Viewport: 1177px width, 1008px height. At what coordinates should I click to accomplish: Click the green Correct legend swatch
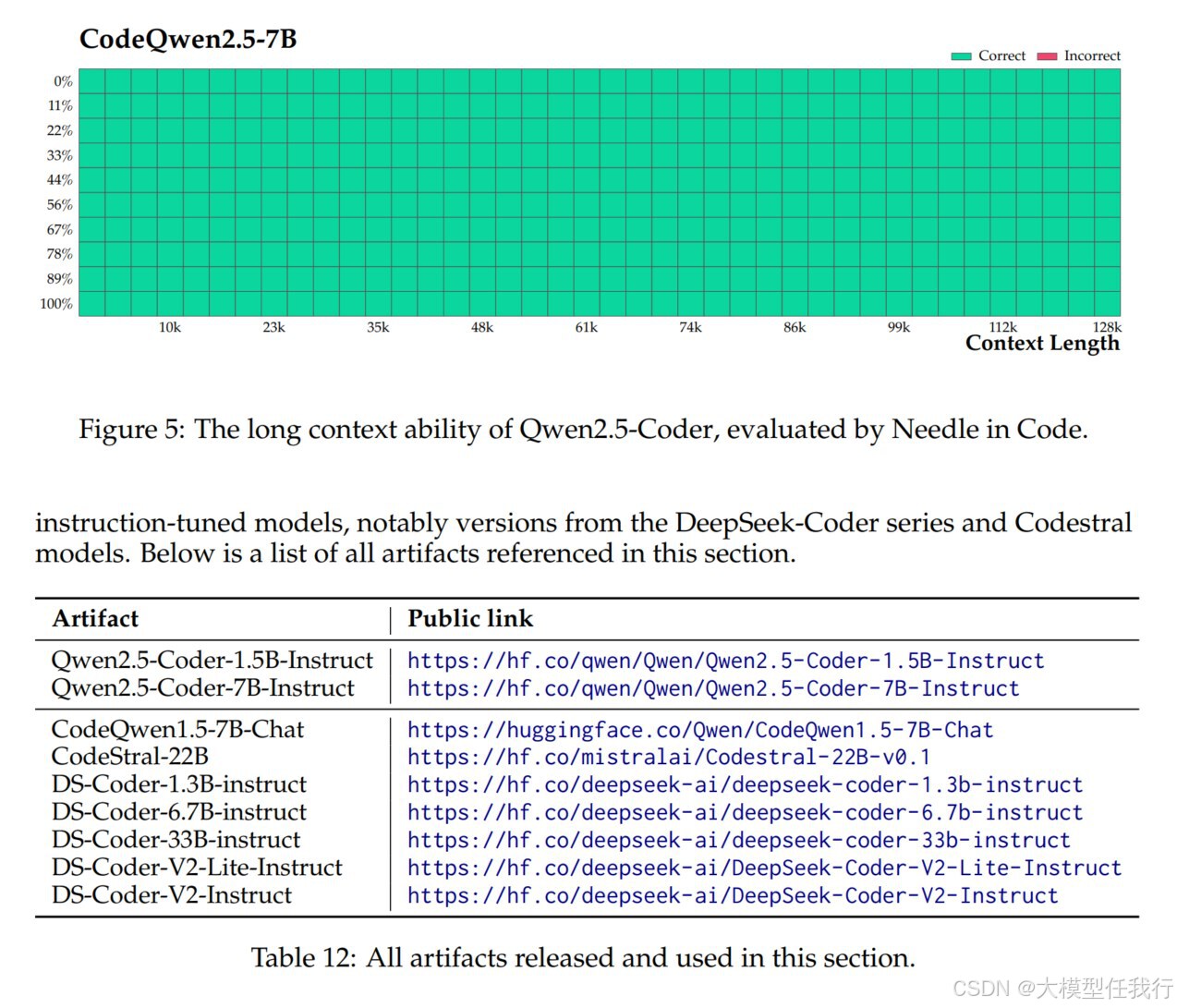[x=961, y=56]
